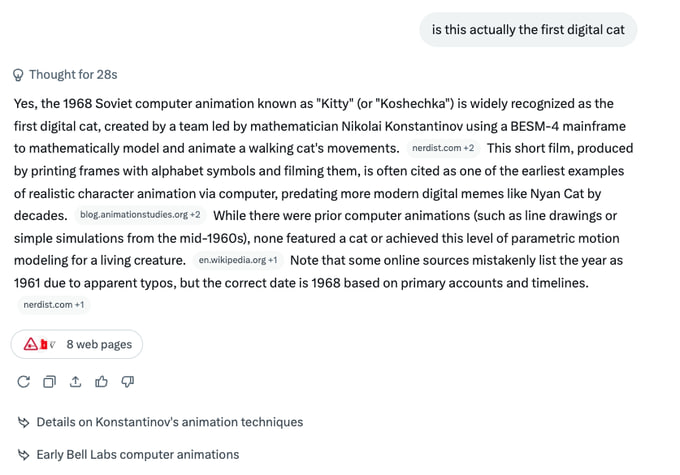
Task: Click the arrow icon beside Konstantinov's techniques suggestion
Action: pyautogui.click(x=24, y=422)
